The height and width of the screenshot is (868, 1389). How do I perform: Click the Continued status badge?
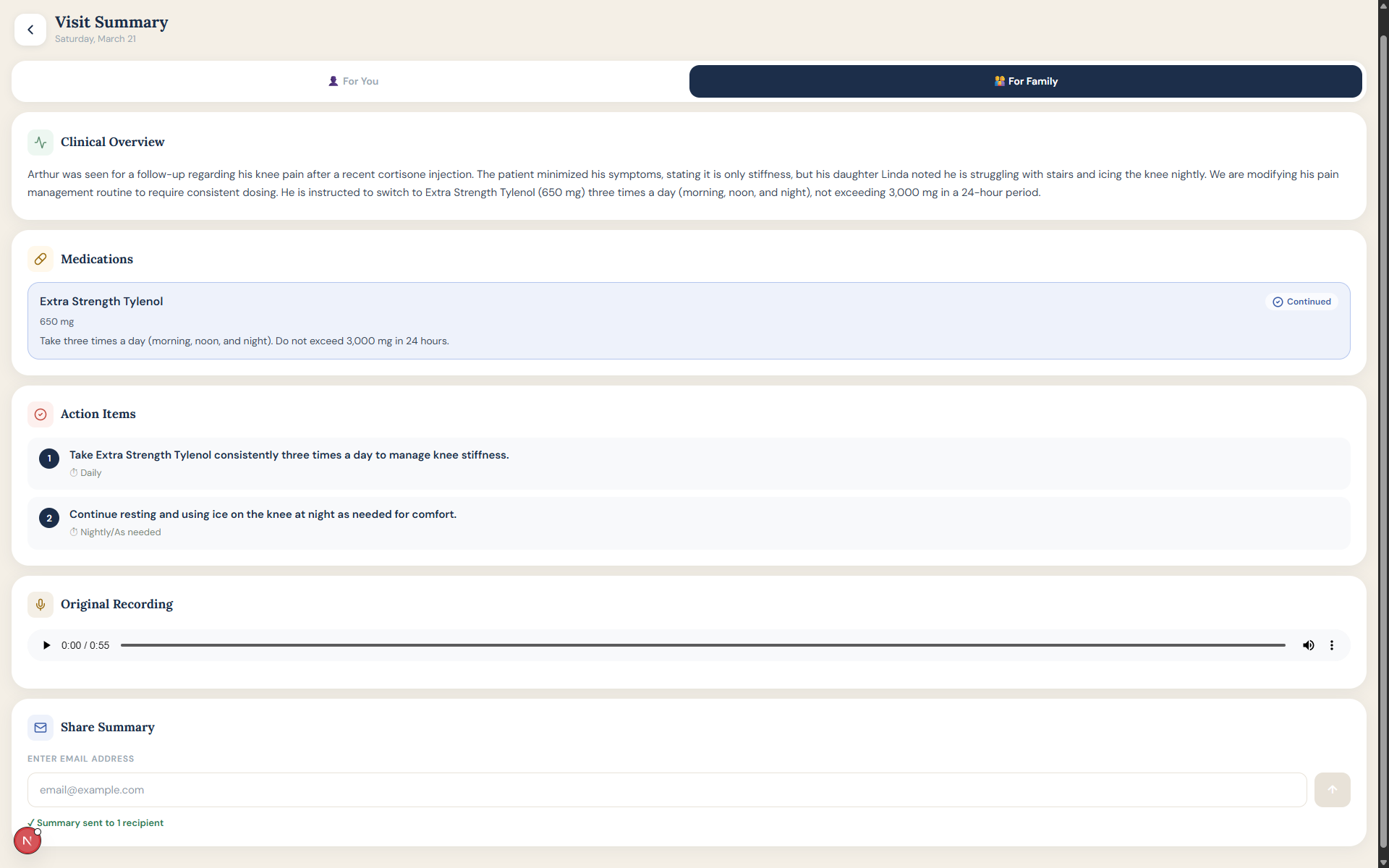click(1301, 302)
